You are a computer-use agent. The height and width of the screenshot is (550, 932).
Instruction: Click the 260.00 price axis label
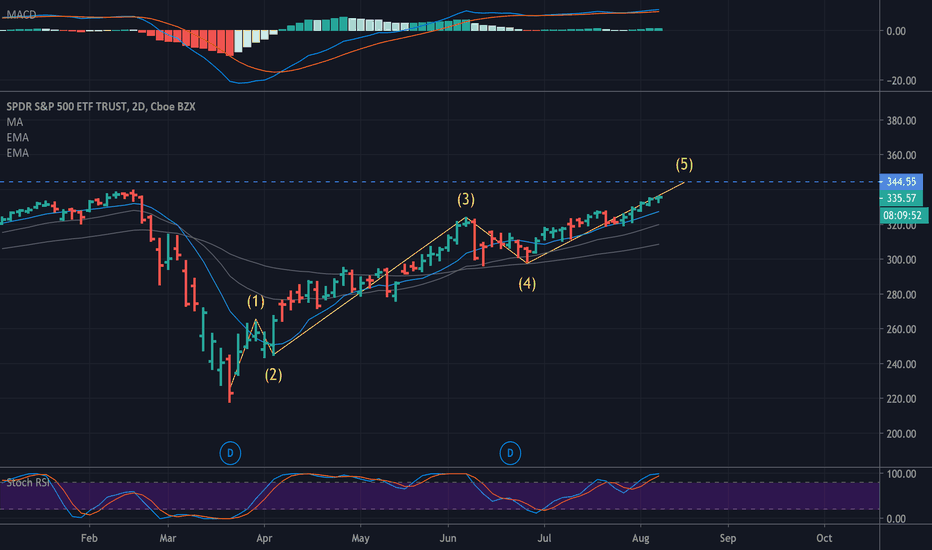[901, 329]
